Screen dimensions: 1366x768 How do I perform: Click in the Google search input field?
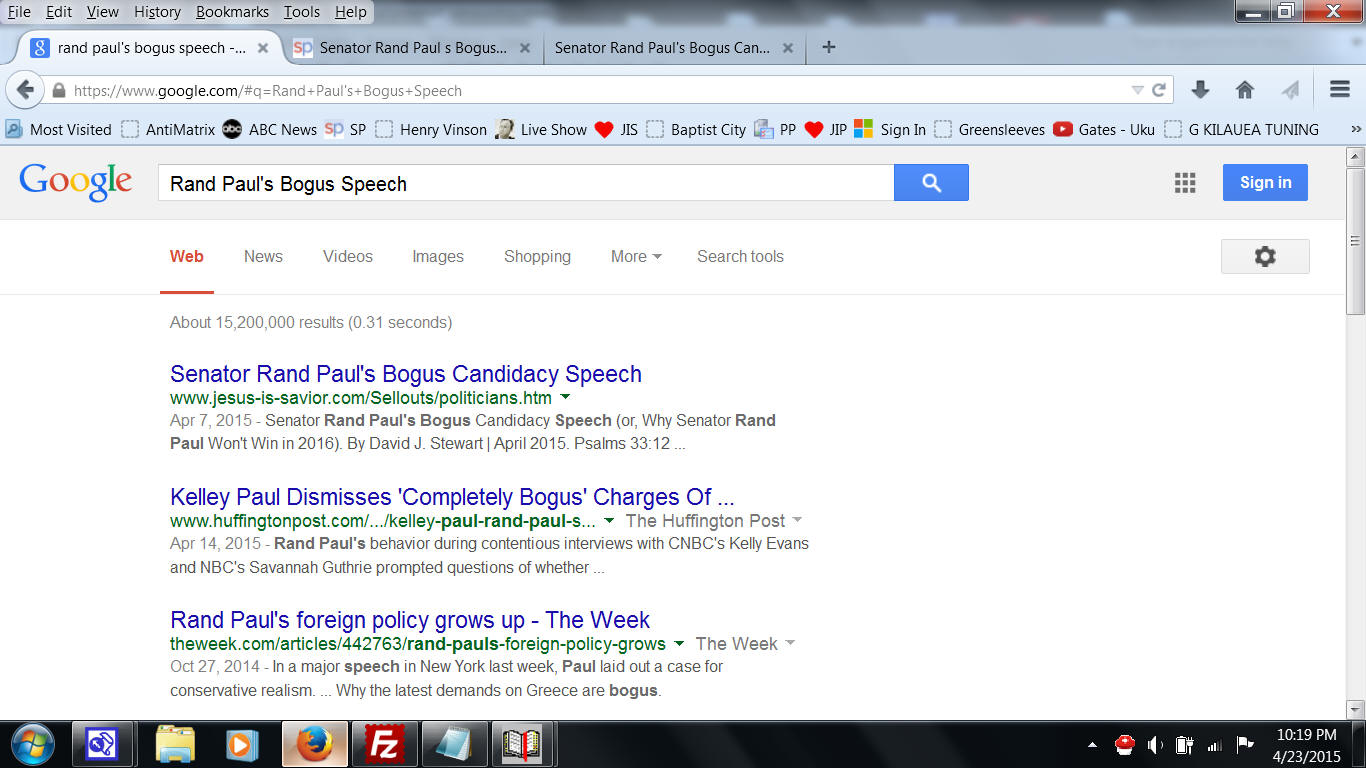[x=526, y=184]
